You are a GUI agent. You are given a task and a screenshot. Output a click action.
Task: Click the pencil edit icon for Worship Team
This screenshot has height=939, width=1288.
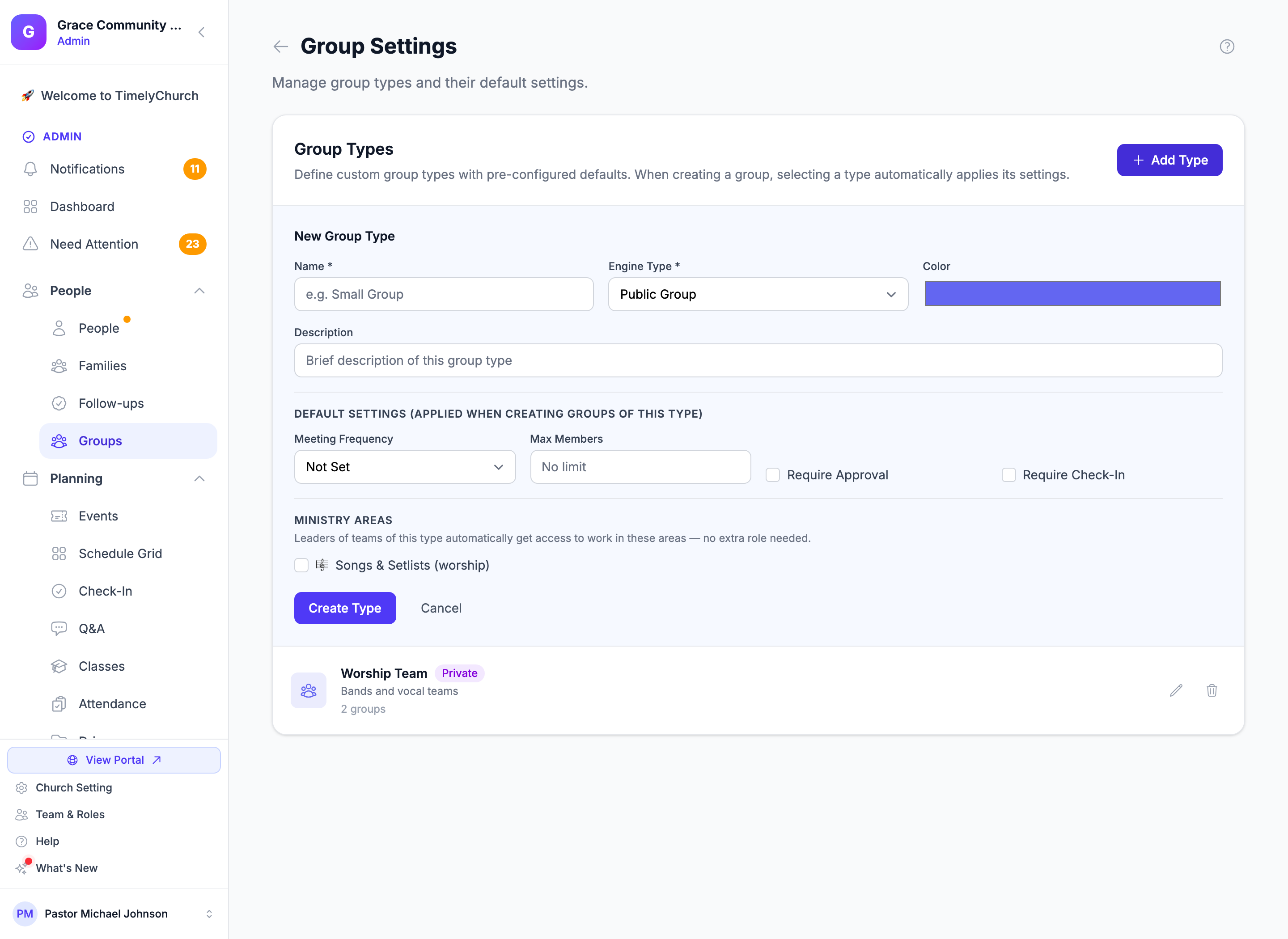(x=1176, y=690)
